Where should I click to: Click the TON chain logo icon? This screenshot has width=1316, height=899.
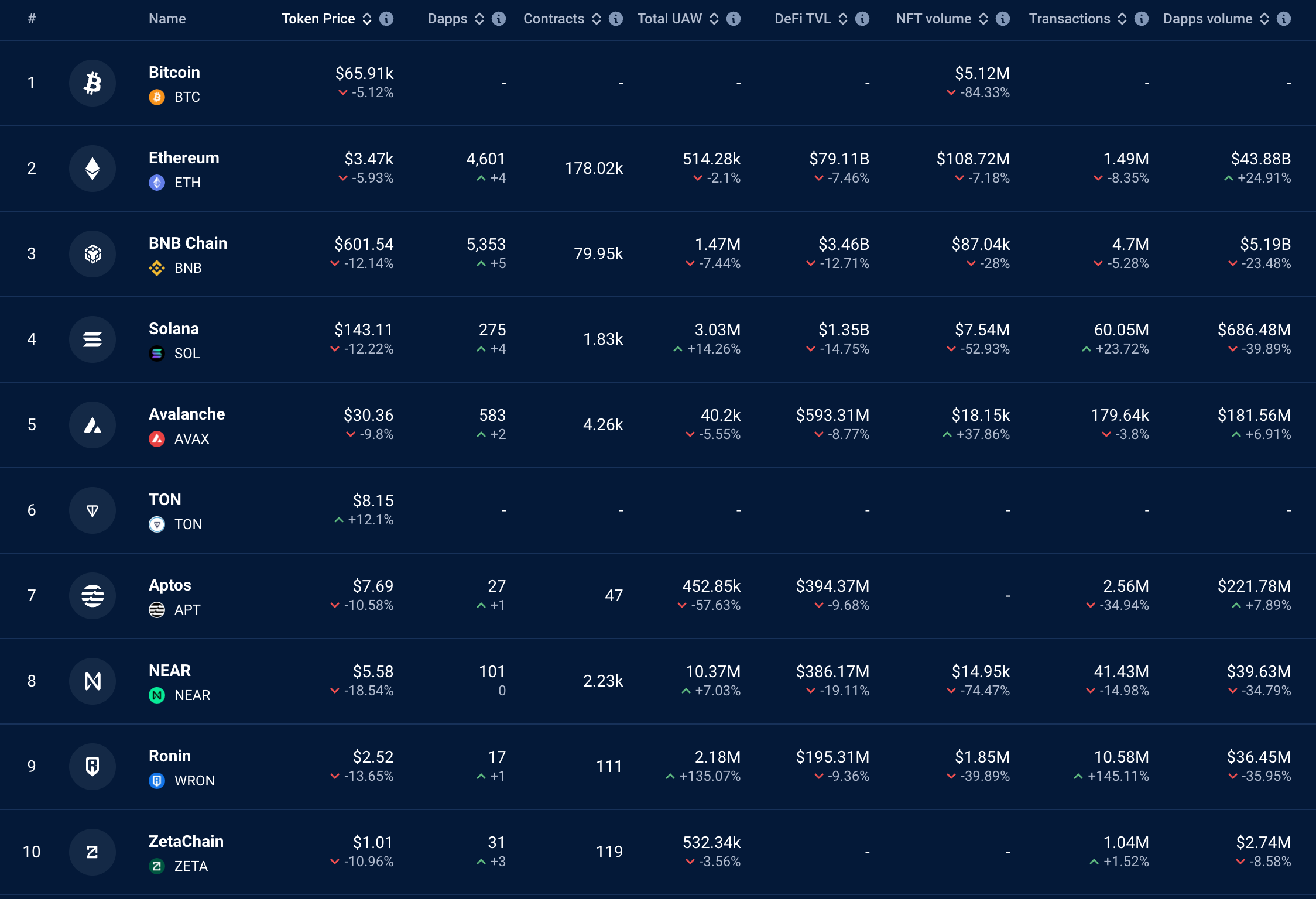coord(92,510)
